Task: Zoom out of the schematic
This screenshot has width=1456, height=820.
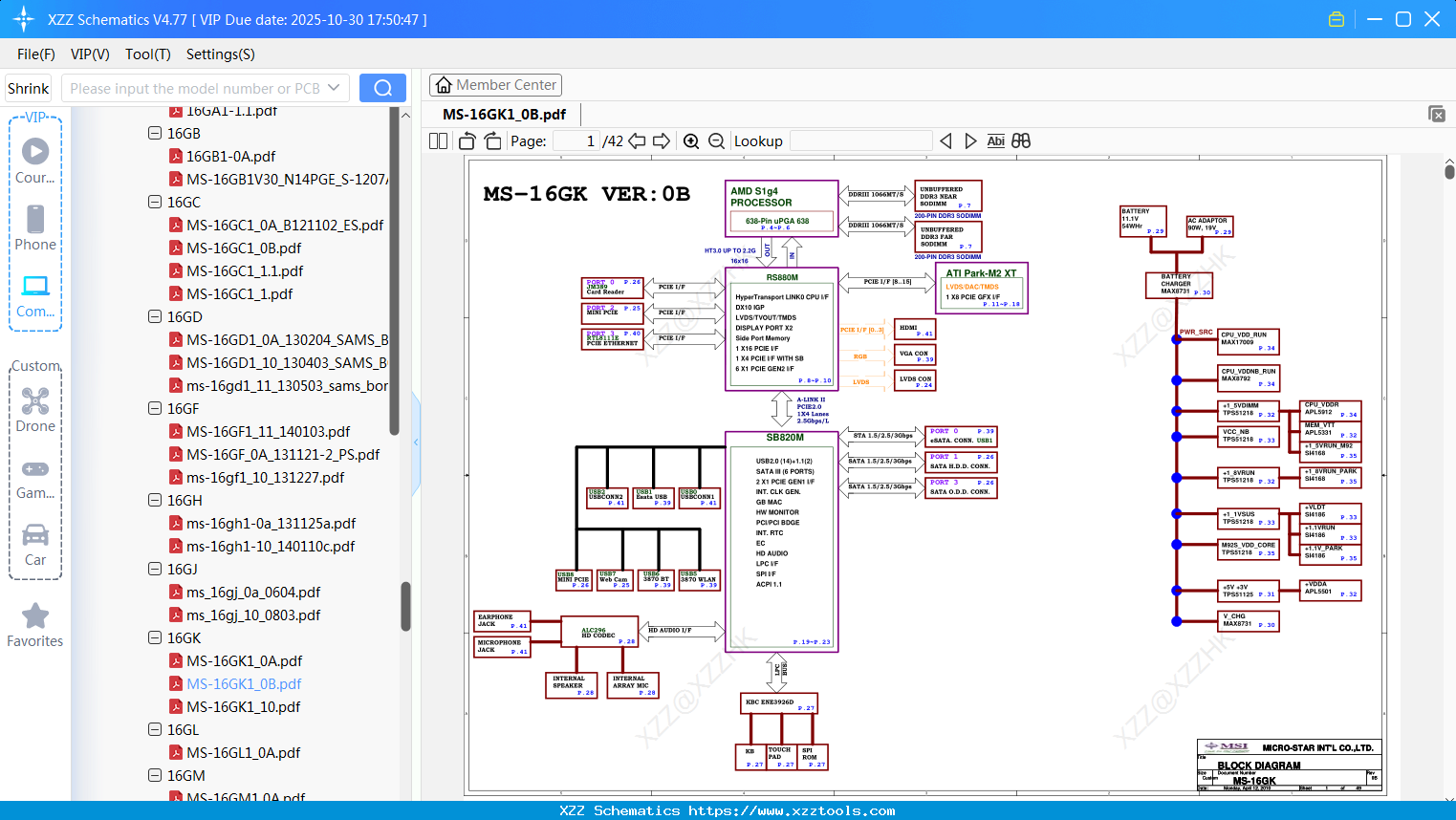Action: tap(716, 141)
